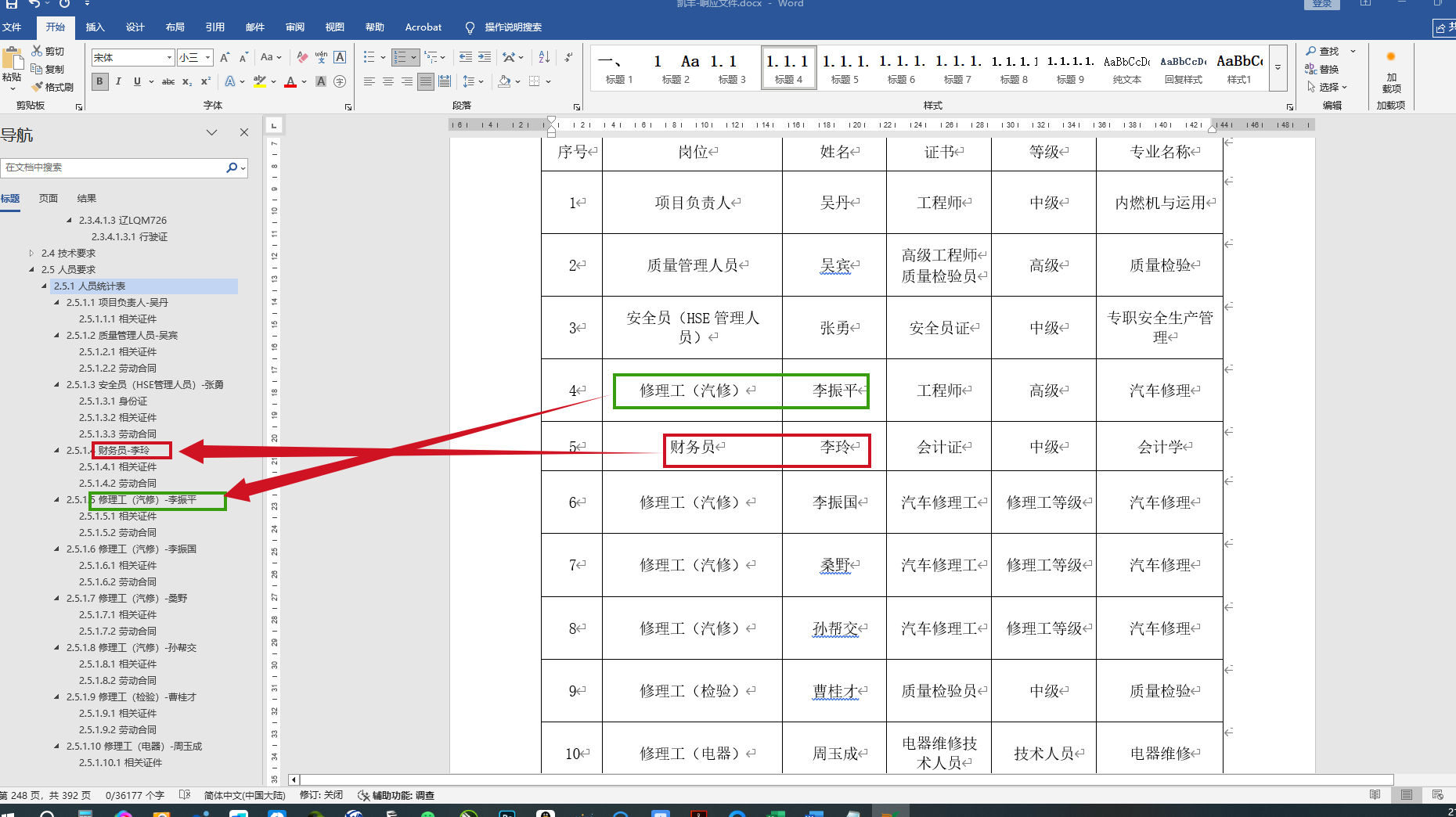Decrease font size with the shrink font icon
Image resolution: width=1456 pixels, height=817 pixels.
click(x=243, y=57)
